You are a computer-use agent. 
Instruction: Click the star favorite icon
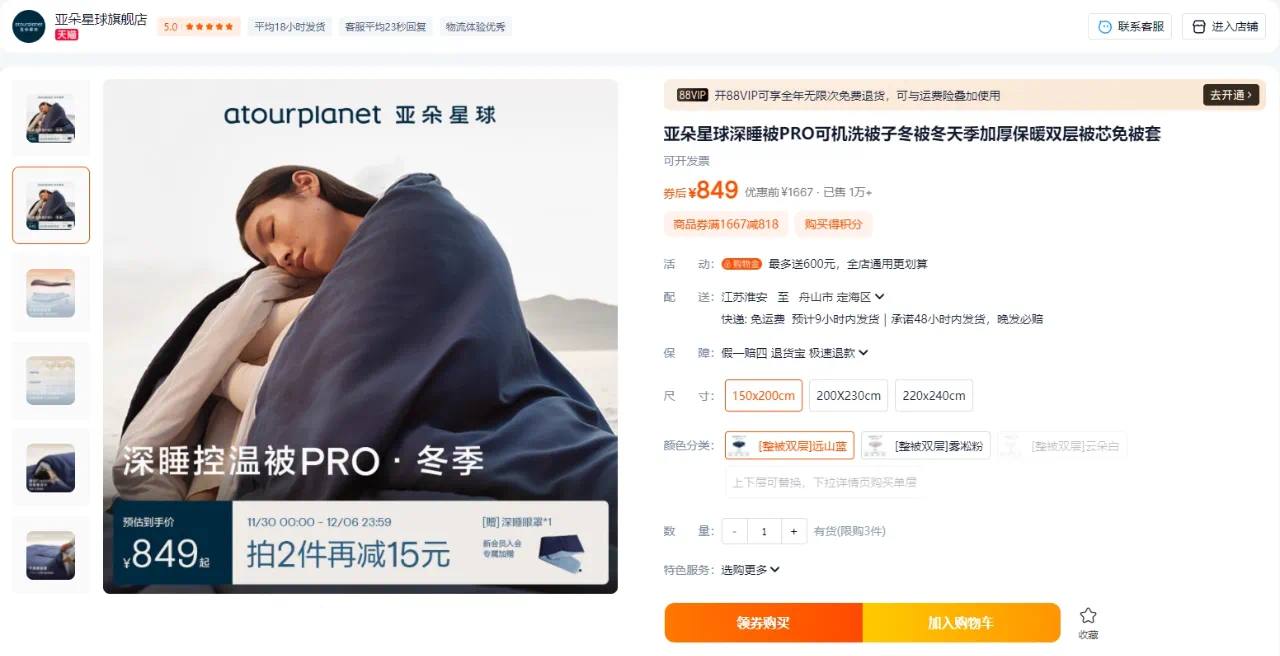tap(1088, 615)
